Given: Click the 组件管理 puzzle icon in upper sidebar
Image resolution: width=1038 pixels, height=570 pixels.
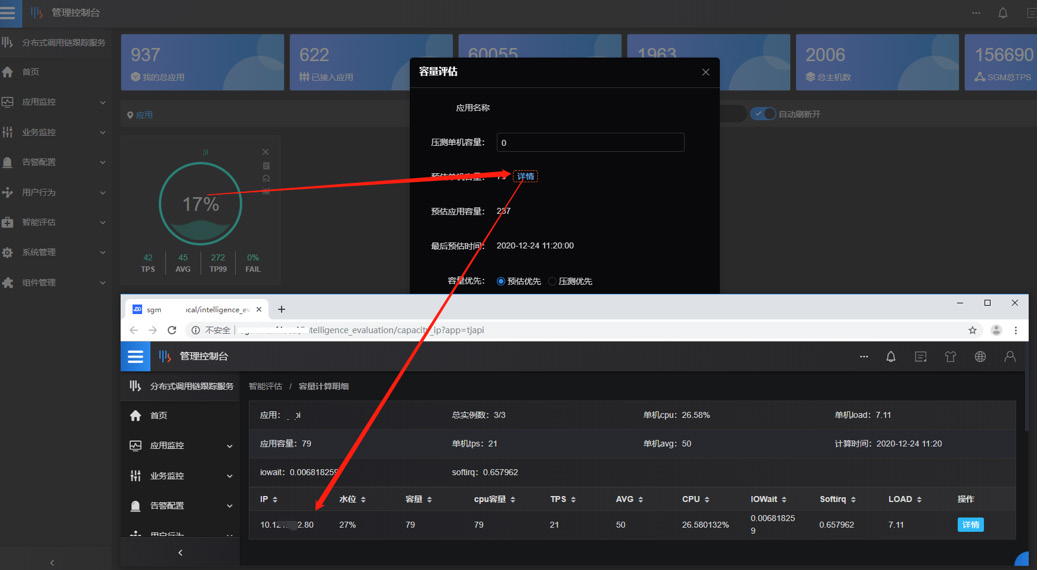Looking at the screenshot, I should click(7, 283).
